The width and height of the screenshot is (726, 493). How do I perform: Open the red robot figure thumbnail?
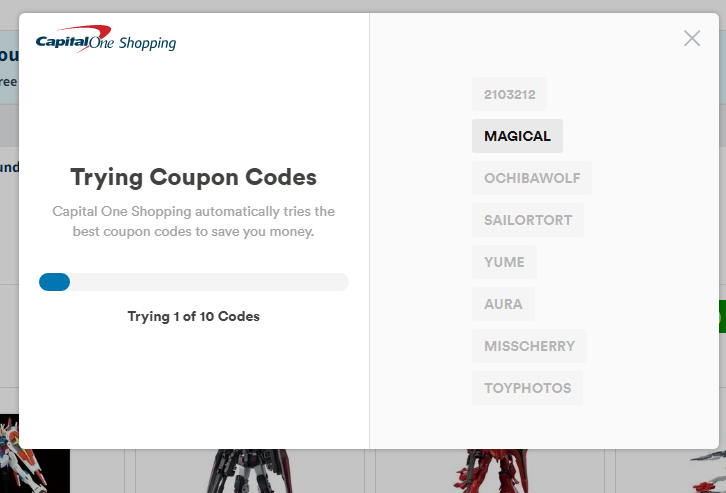(x=489, y=471)
